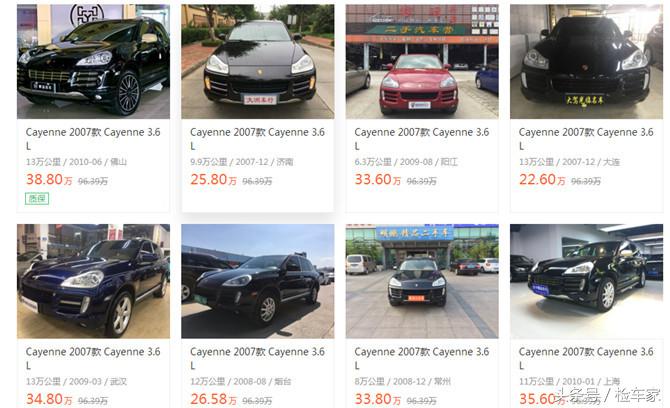The height and width of the screenshot is (408, 670).
Task: Open Cayenne 3.6L title priced 38.80万
Action: click(93, 139)
